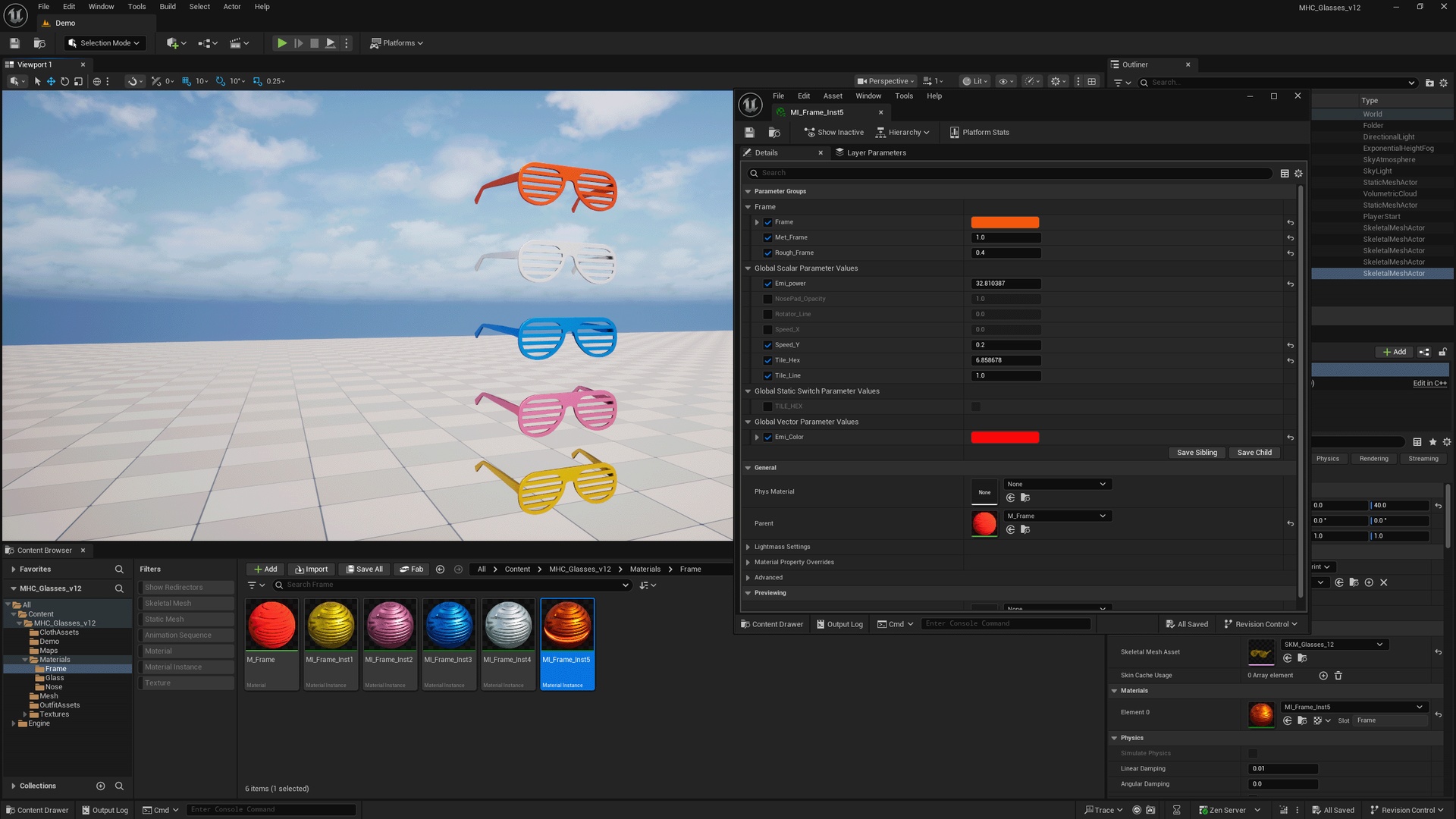Open Fab from the Content Browser toolbar
The image size is (1456, 819).
point(411,569)
